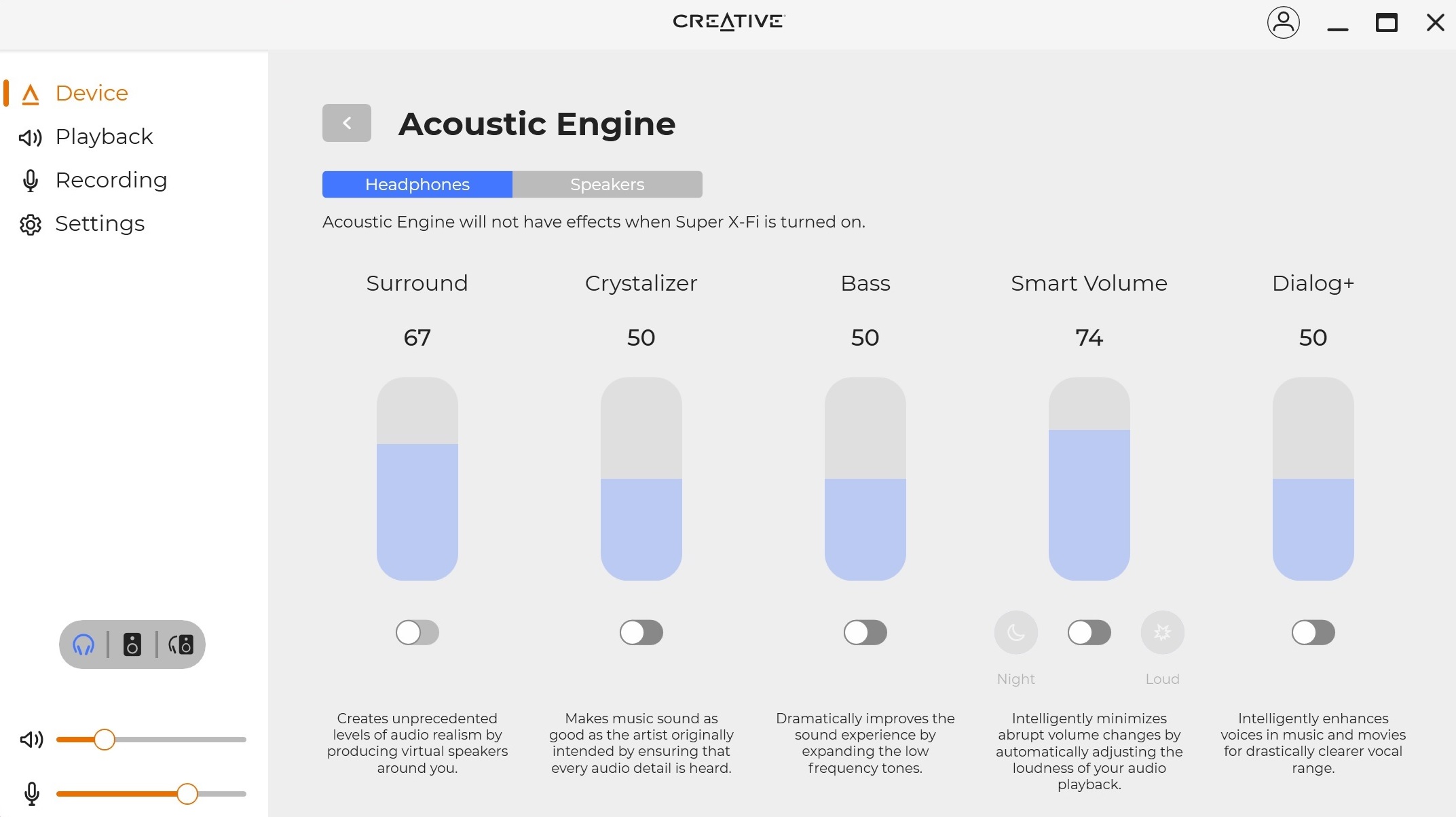Select the speaker output mode icon
The height and width of the screenshot is (817, 1456).
coord(132,644)
